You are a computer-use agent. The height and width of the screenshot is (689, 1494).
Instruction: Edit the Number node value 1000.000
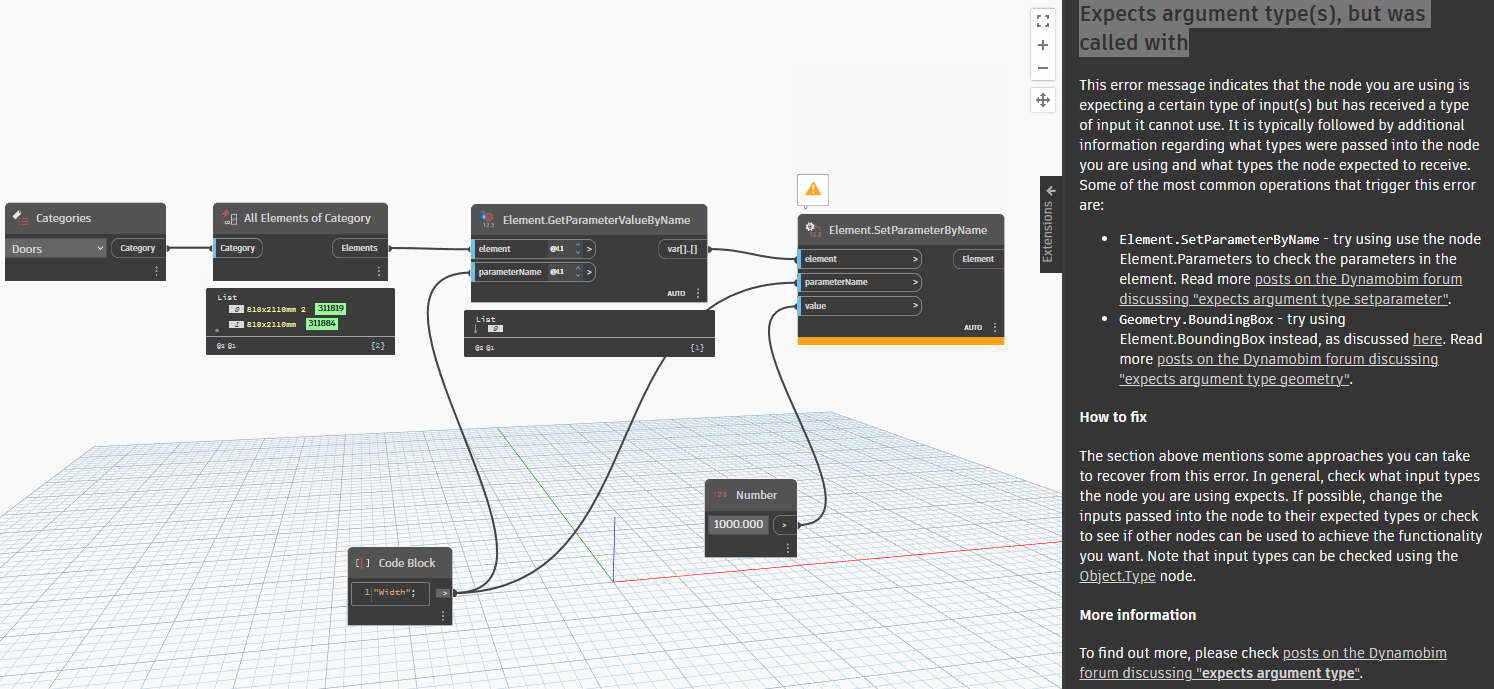739,524
